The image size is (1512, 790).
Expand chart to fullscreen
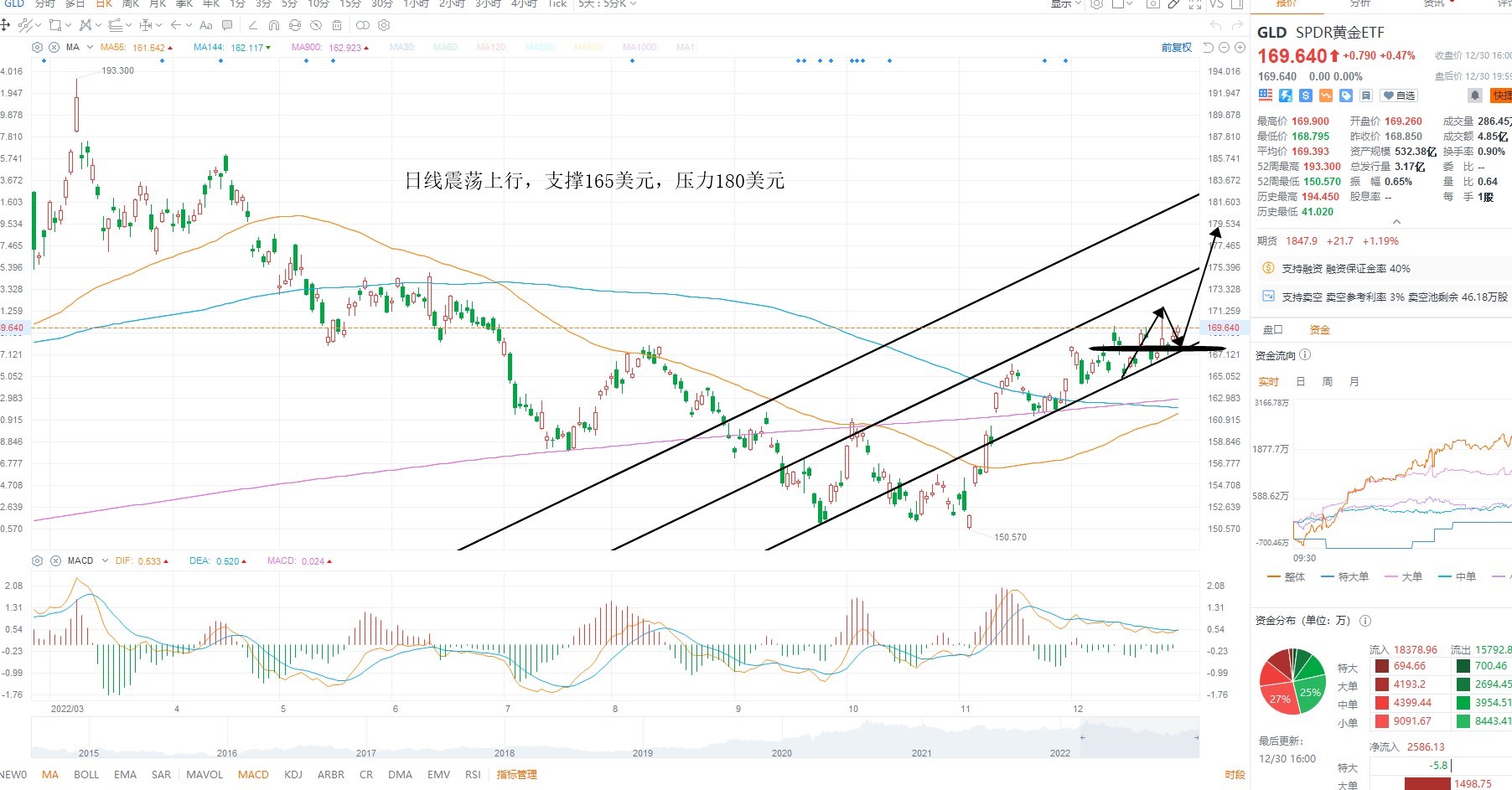(1194, 4)
